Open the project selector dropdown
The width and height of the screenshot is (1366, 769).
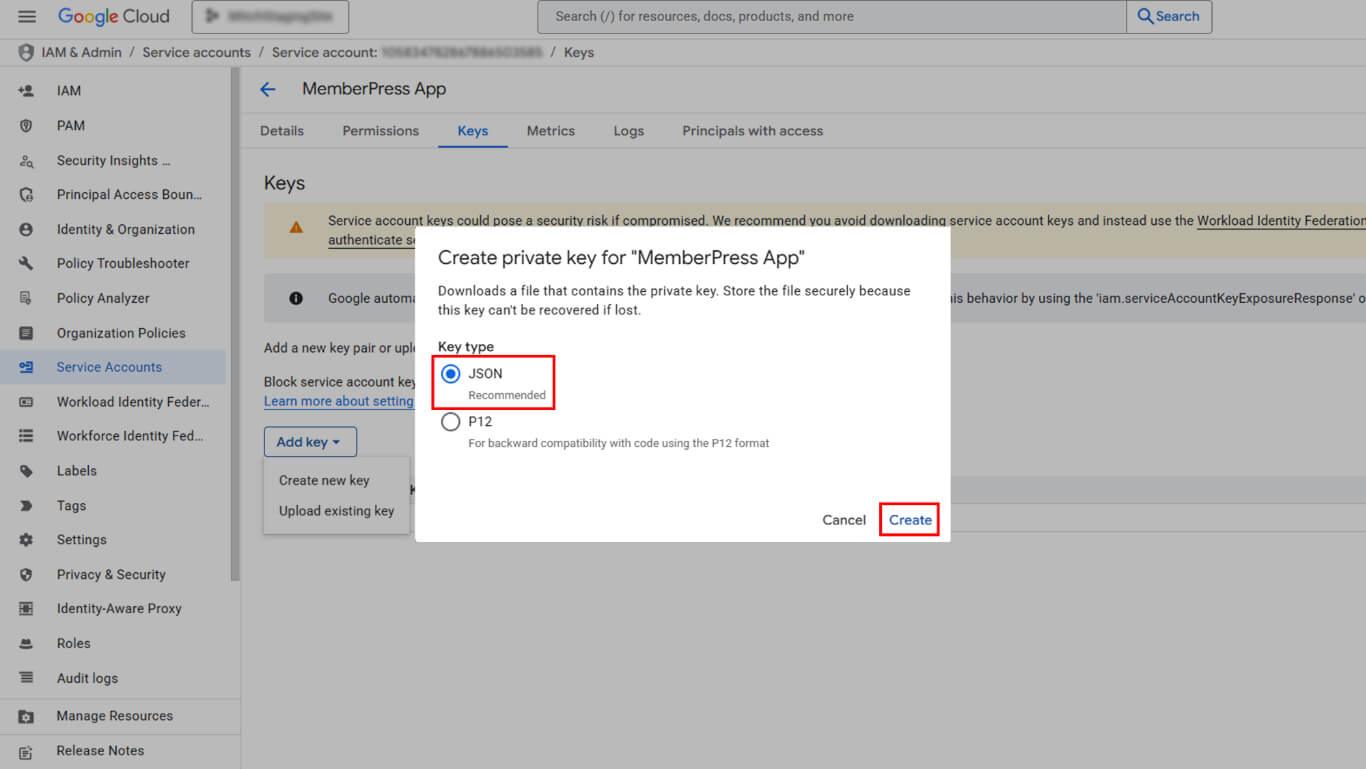click(x=270, y=17)
